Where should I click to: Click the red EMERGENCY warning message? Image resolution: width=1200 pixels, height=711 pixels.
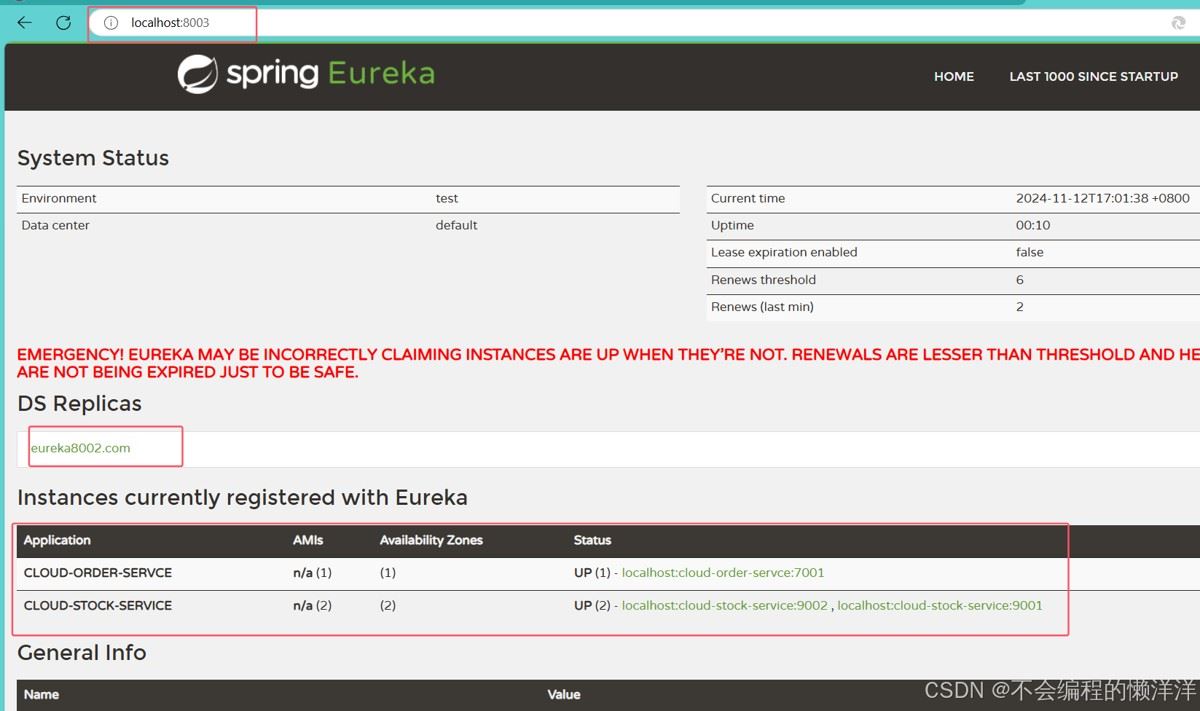pos(608,363)
